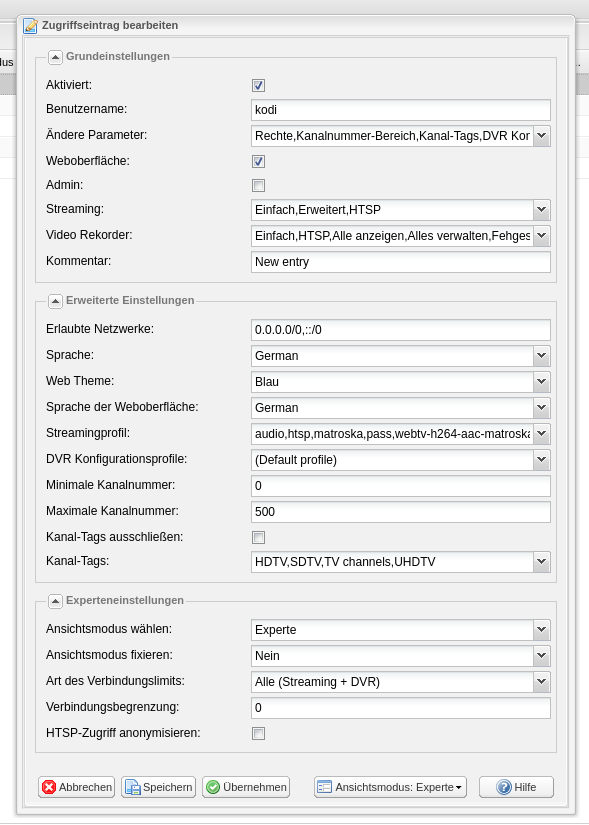Open the Sprache dropdown arrow
This screenshot has height=825, width=589.
[x=542, y=356]
